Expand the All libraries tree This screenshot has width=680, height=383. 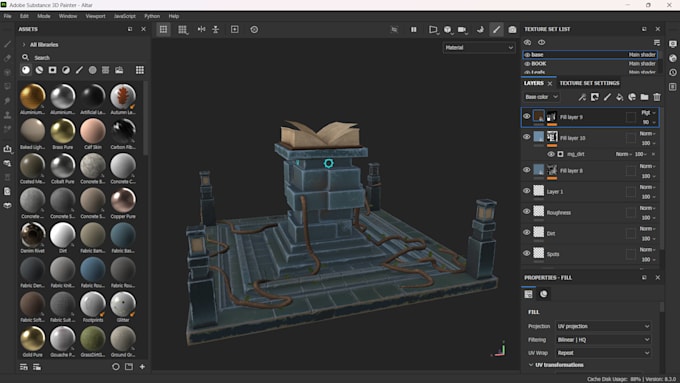tap(23, 45)
